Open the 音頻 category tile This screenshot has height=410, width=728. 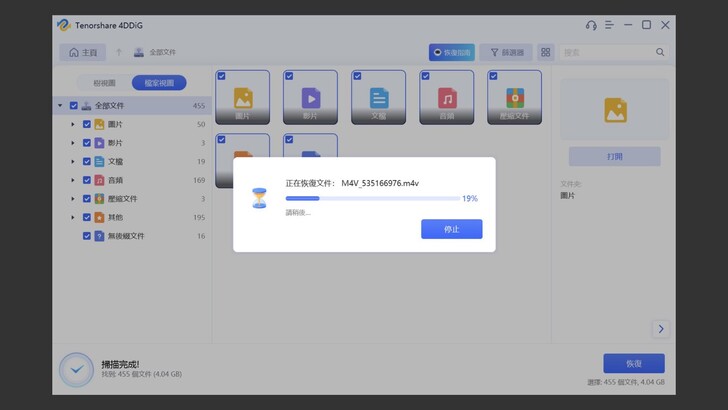pos(447,98)
